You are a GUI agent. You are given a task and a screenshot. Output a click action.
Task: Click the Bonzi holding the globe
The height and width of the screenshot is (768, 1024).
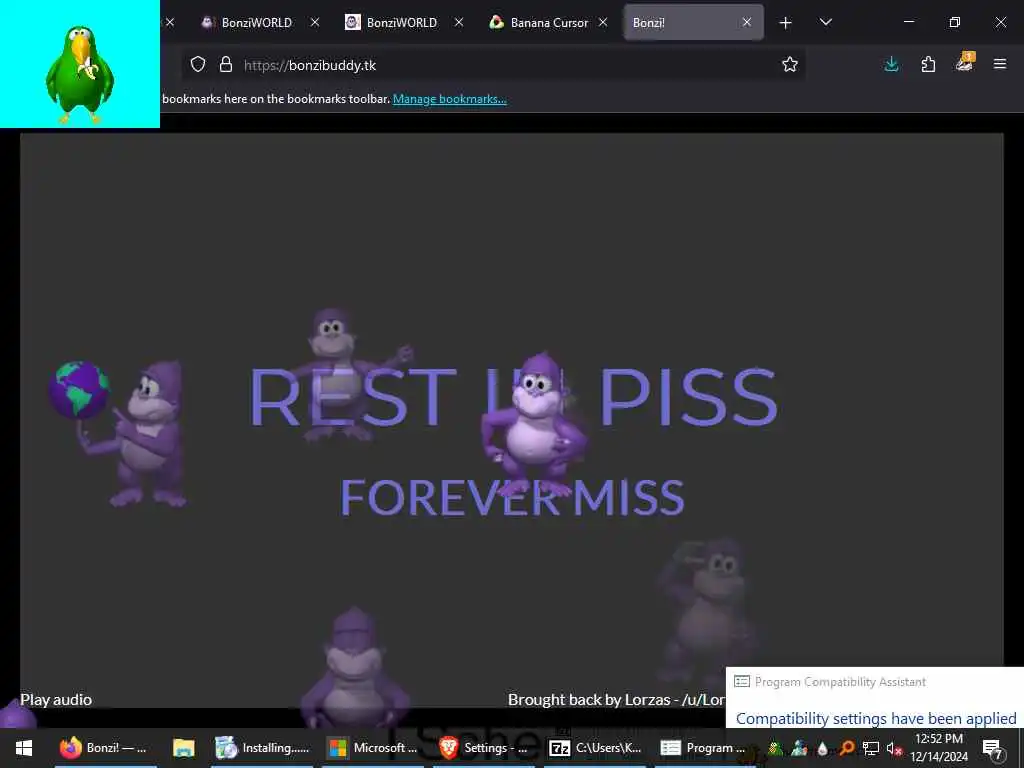click(x=118, y=434)
